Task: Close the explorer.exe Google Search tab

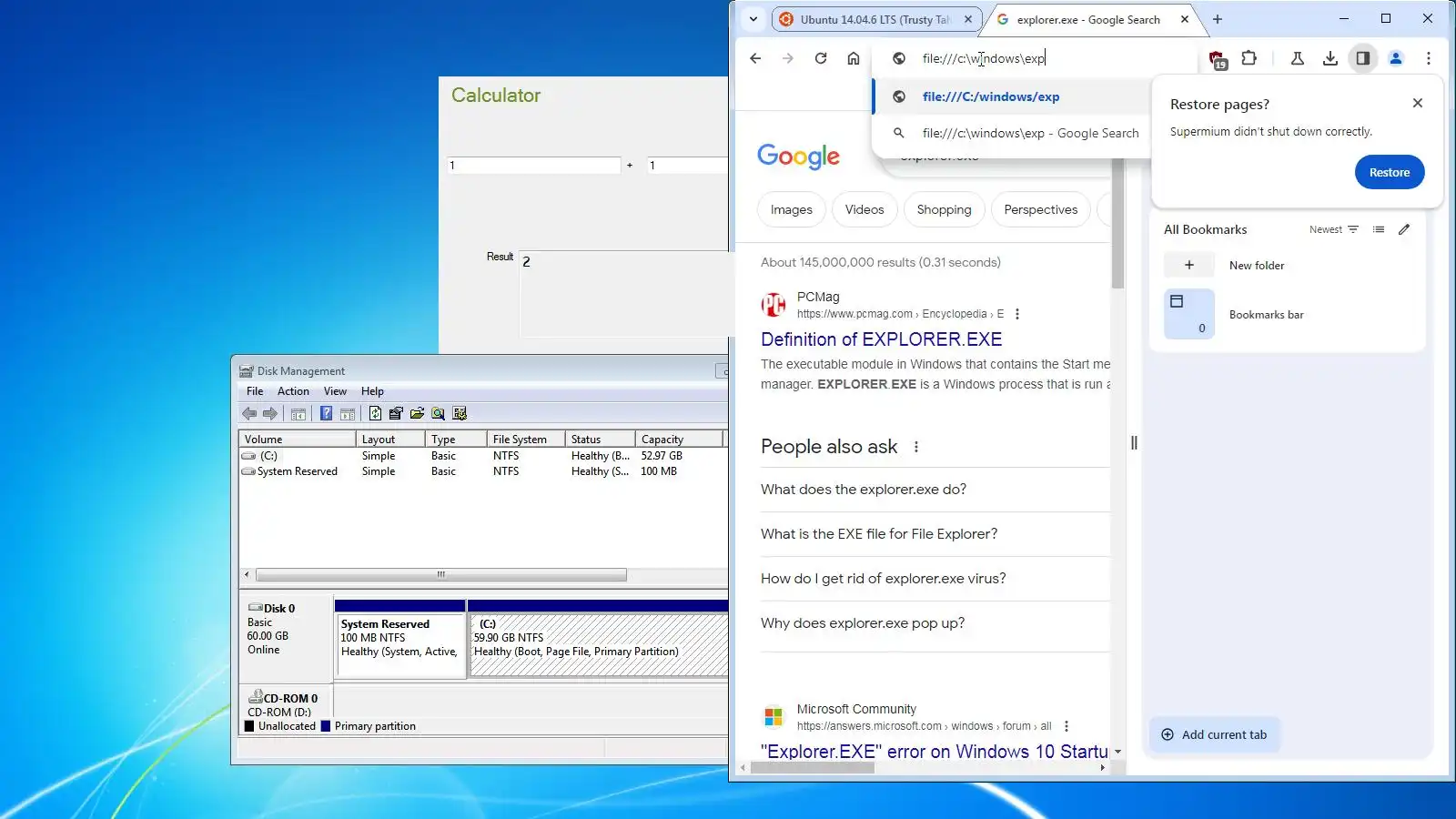Action: click(x=1185, y=19)
